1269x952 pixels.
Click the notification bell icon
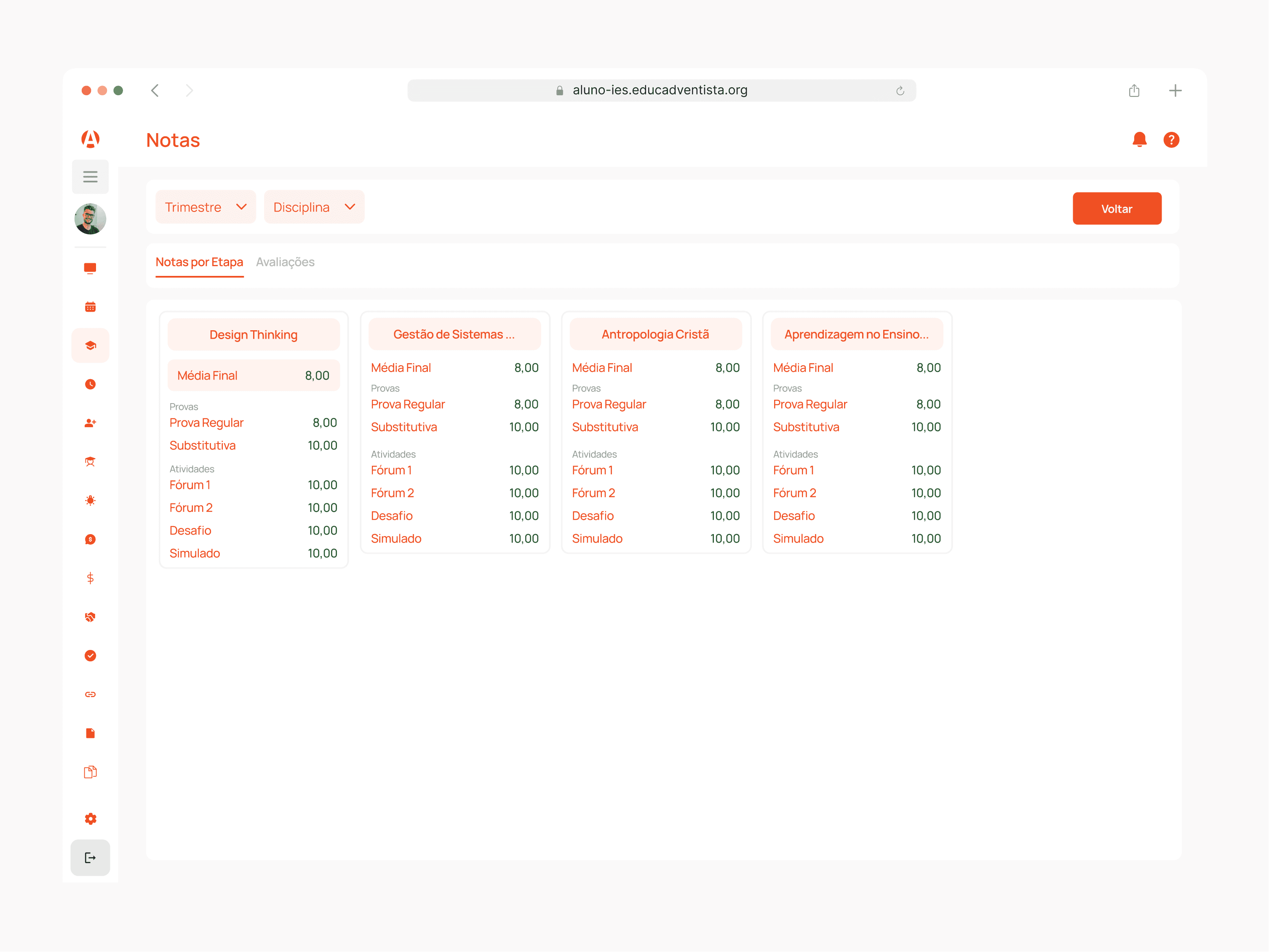point(1139,139)
